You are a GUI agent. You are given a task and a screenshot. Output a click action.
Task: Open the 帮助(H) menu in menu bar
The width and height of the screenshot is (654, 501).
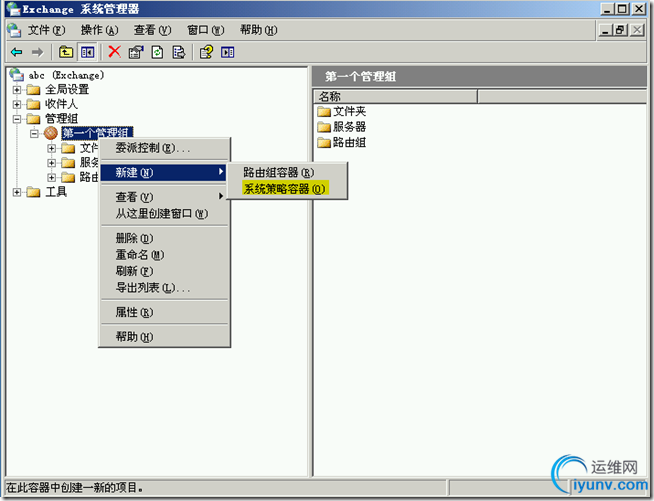(259, 30)
